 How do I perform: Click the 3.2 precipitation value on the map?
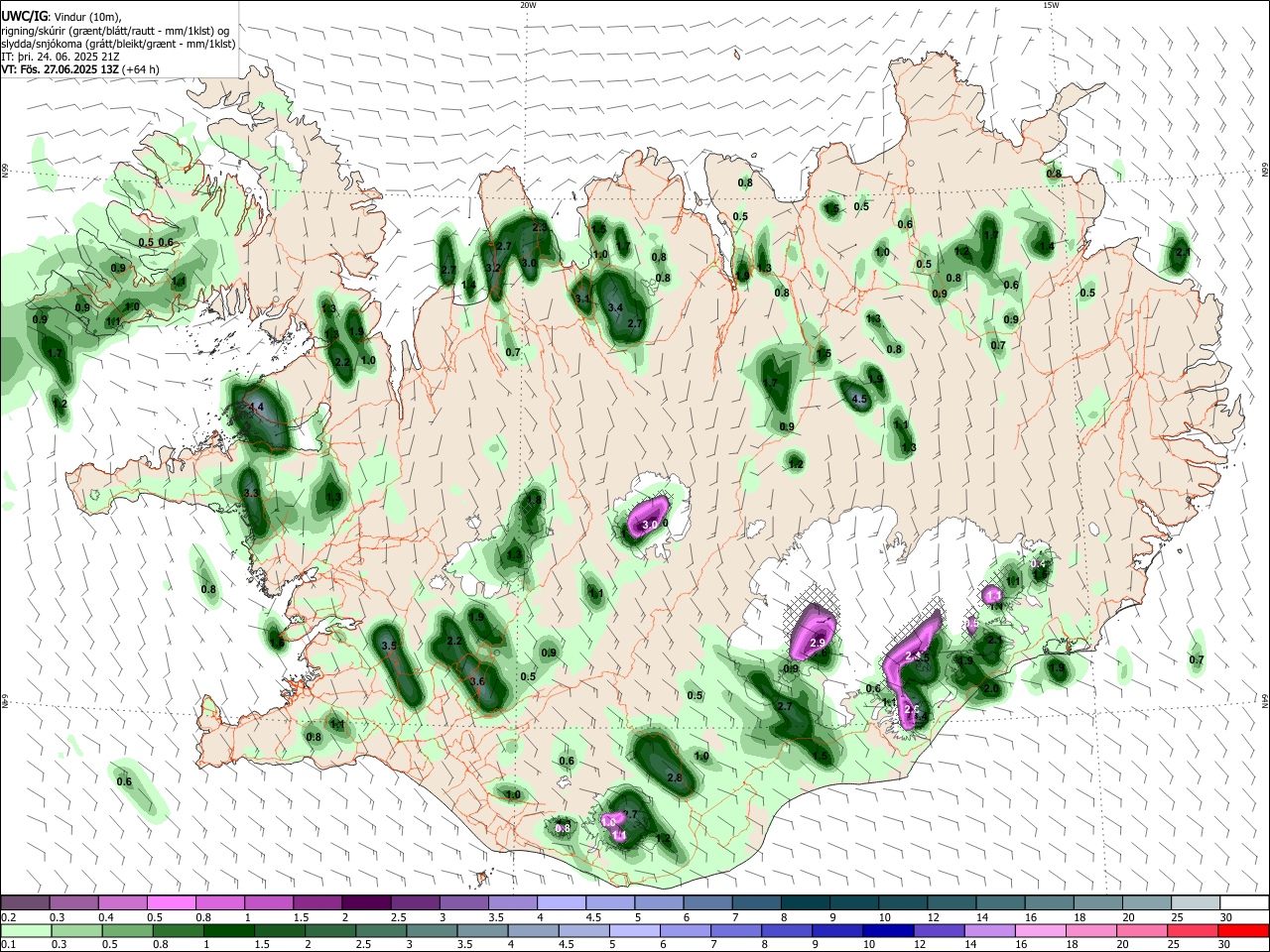pos(492,268)
